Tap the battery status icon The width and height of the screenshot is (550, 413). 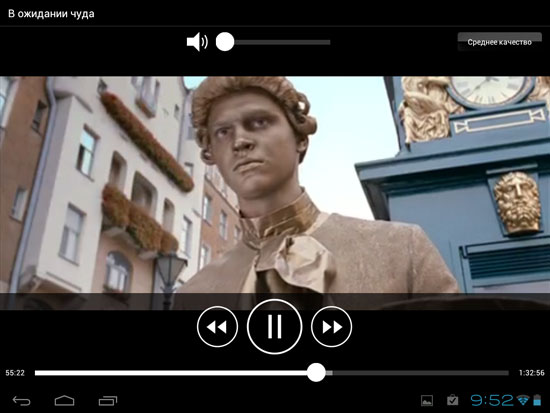click(x=537, y=400)
